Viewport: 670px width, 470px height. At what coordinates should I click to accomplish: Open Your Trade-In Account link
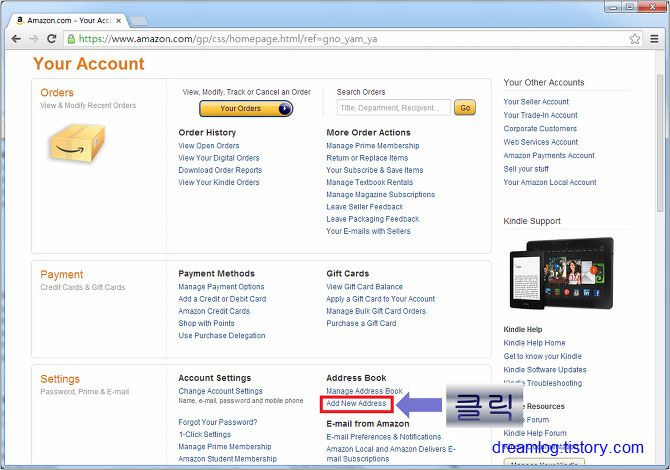tap(540, 115)
